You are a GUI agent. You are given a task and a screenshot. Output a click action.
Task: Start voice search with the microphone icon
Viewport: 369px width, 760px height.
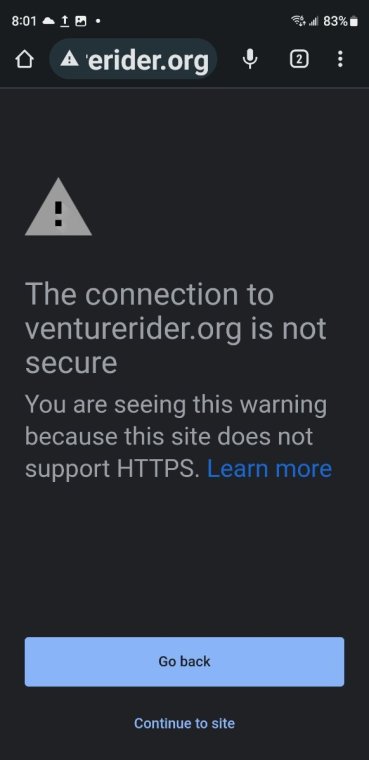click(250, 60)
